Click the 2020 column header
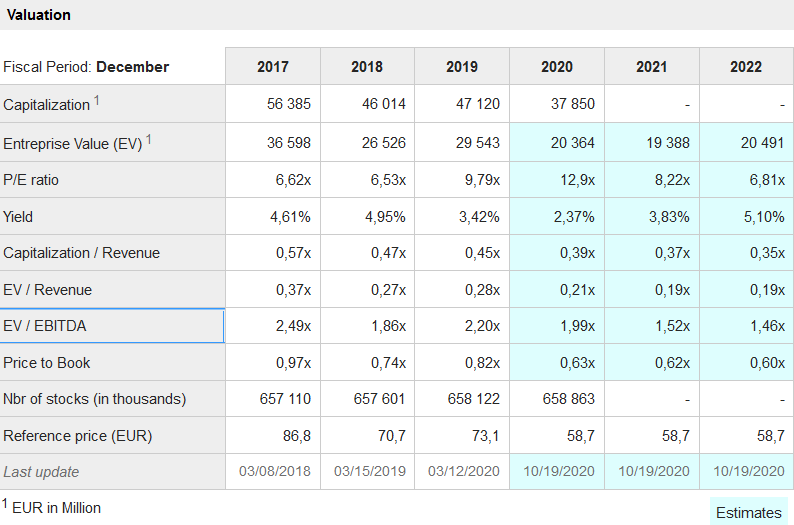Screen dimensions: 794x525 557,67
